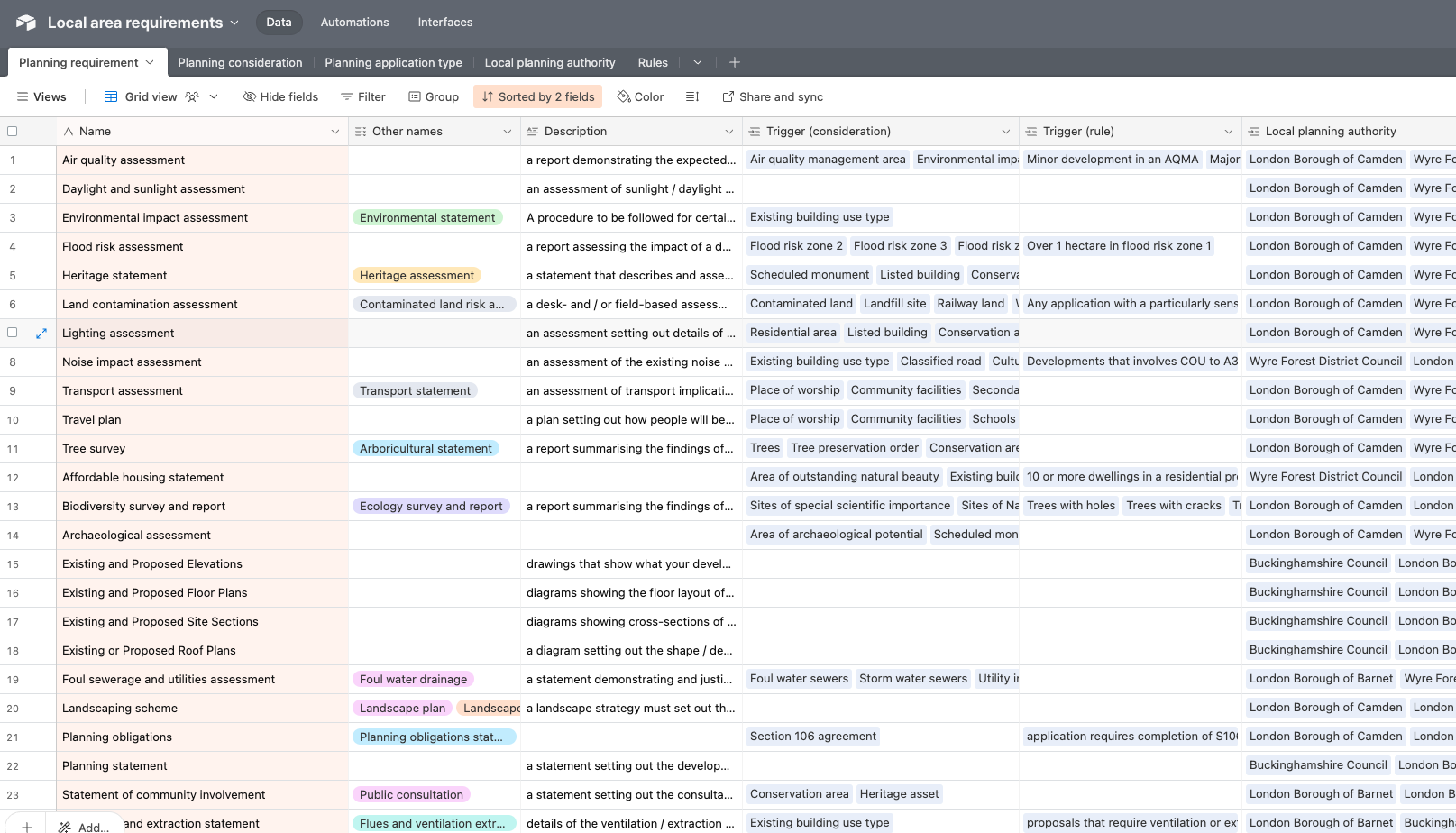Click the Air quality assessment cell
Screen dimensions: 1456x833
(x=202, y=160)
